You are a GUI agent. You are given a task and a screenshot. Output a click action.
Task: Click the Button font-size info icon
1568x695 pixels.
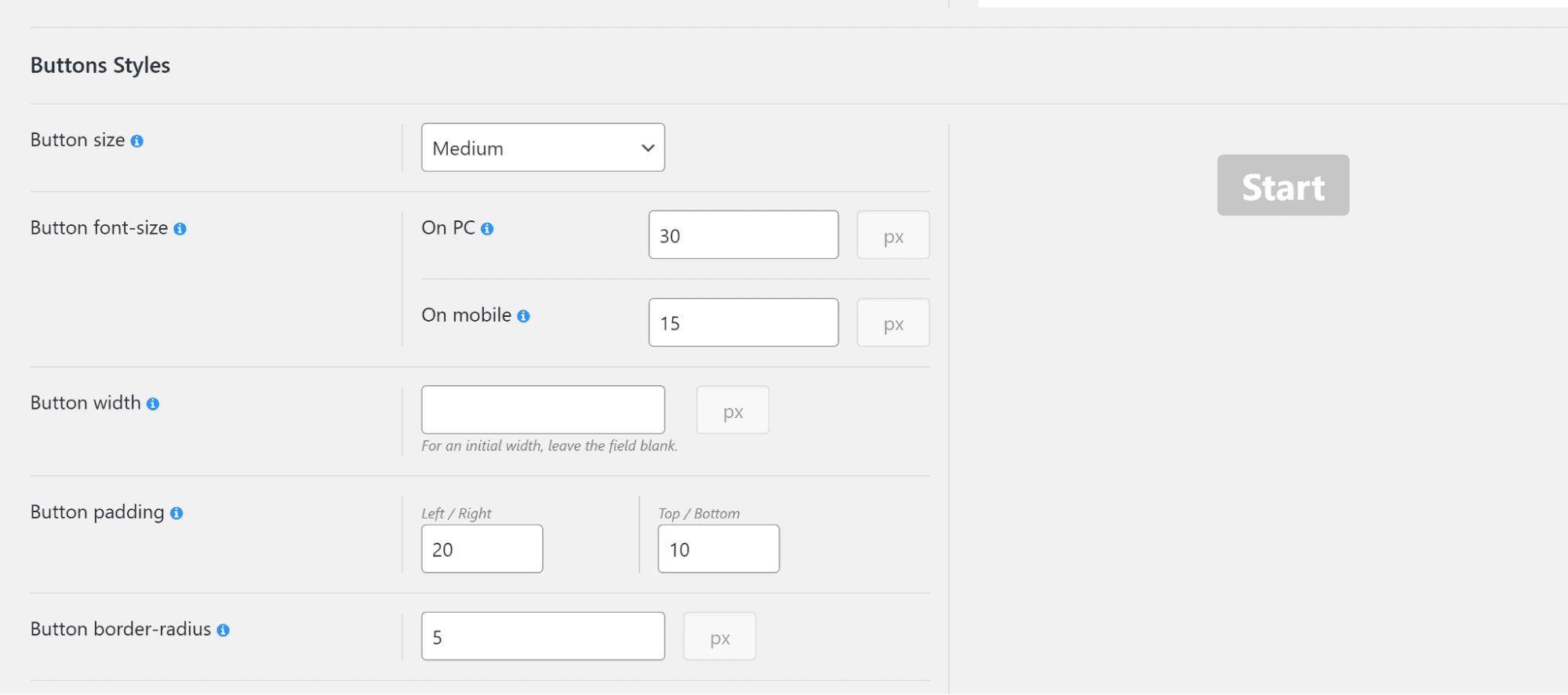point(180,229)
